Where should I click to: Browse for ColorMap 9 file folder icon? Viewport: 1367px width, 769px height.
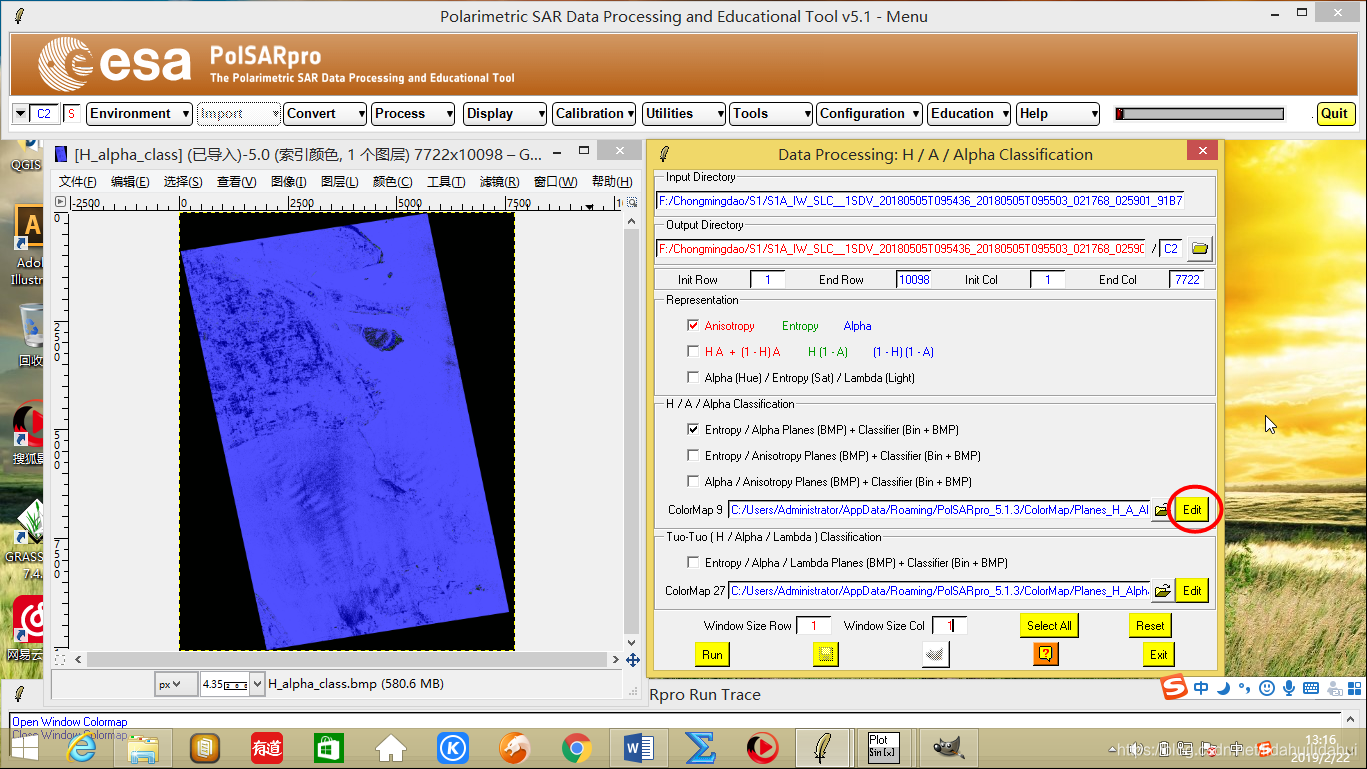(x=1161, y=510)
